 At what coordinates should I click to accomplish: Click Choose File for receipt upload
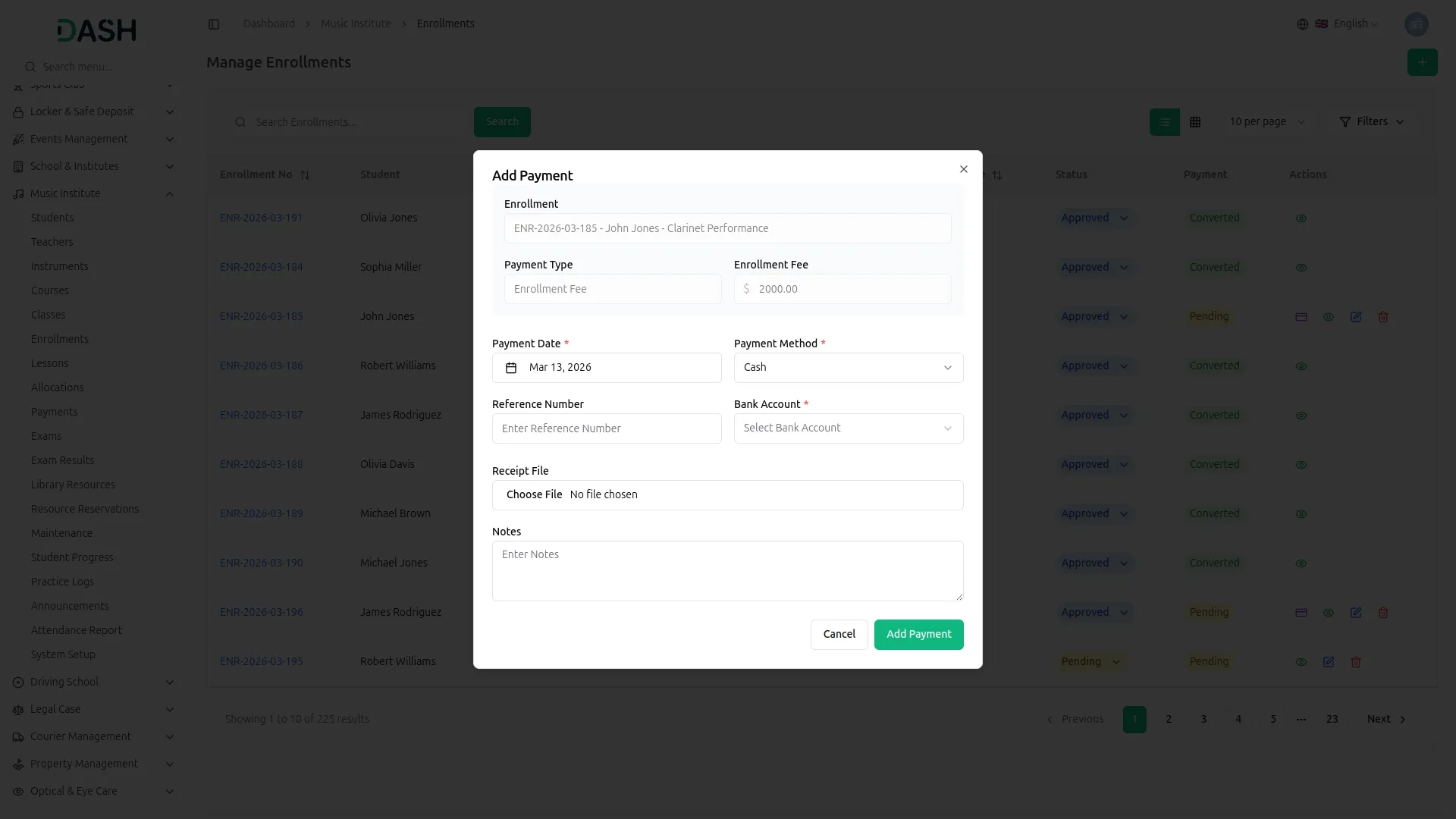tap(534, 495)
